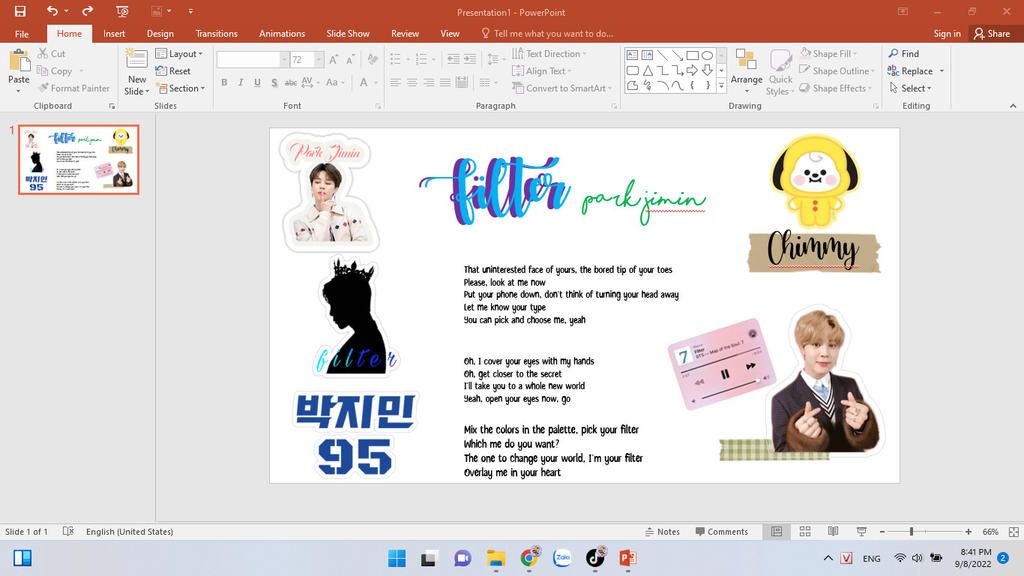Center the text alignment

[x=412, y=82]
